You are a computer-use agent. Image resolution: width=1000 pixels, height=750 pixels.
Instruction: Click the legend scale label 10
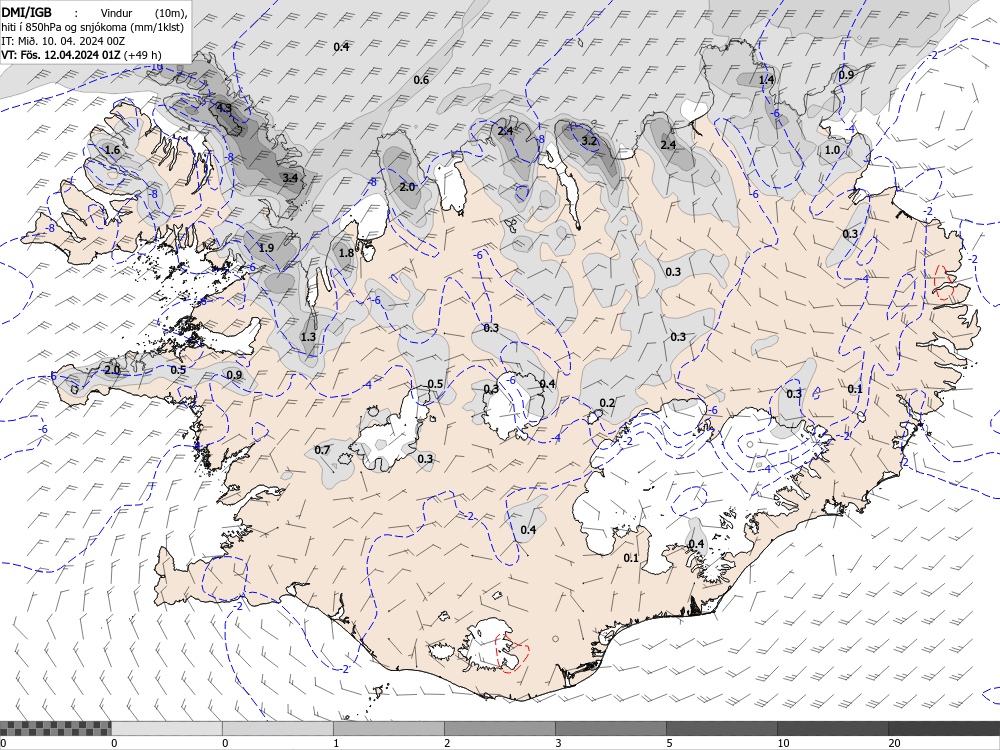pos(783,743)
